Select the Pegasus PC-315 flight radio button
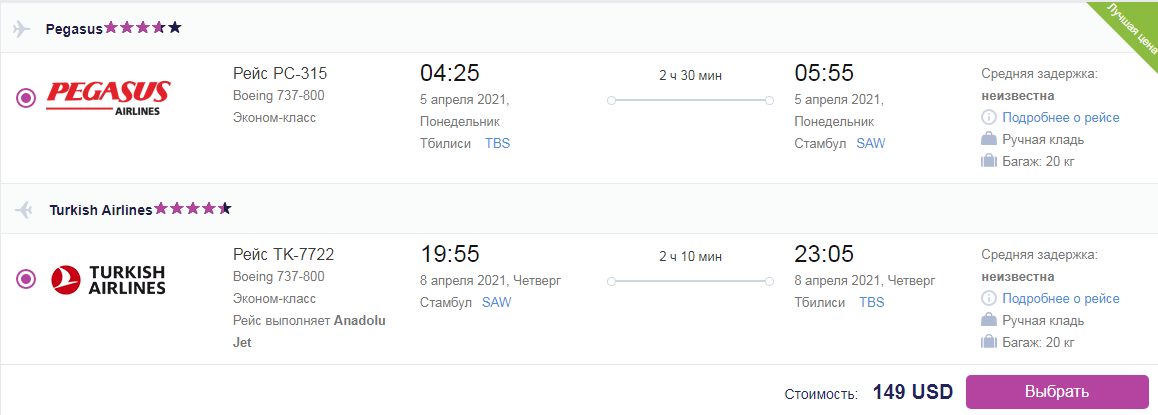This screenshot has height=415, width=1158. click(x=26, y=97)
